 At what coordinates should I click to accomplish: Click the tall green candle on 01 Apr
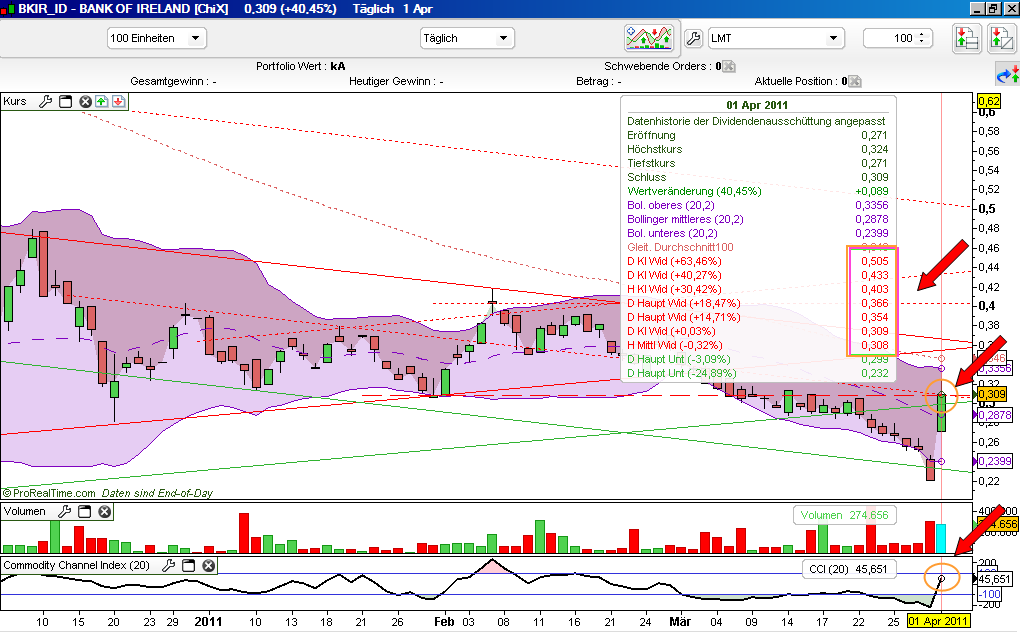tap(941, 412)
